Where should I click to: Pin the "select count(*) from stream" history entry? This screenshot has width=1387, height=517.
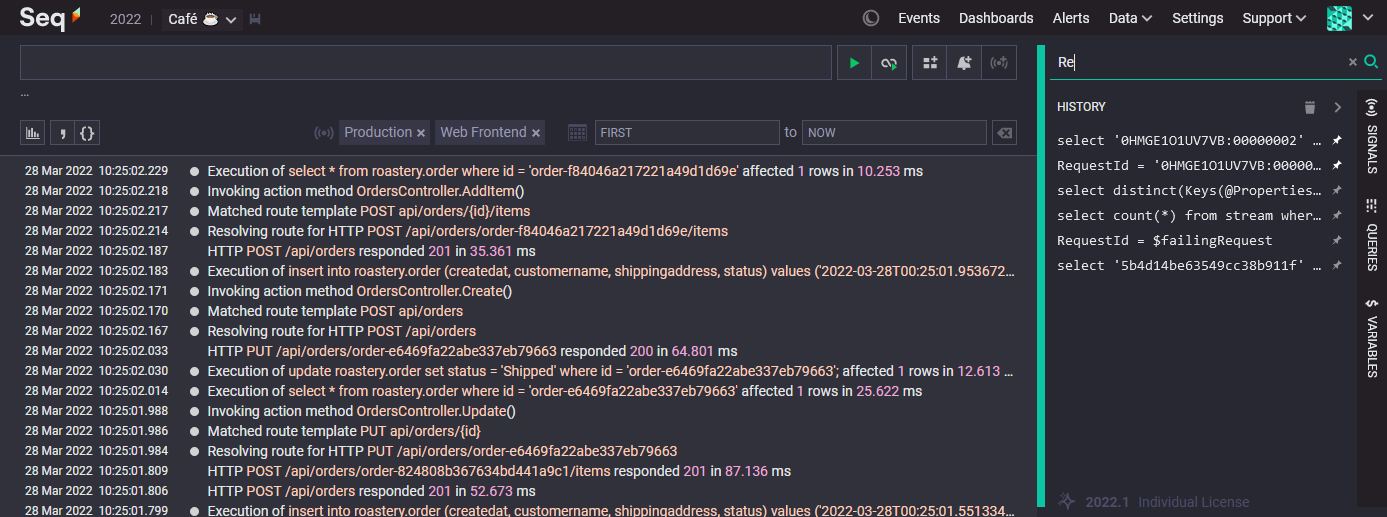[x=1336, y=215]
